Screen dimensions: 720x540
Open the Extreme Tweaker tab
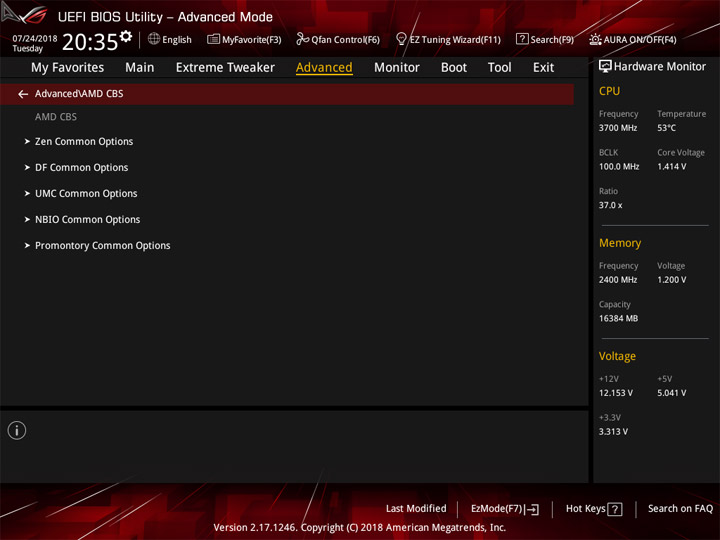(x=225, y=68)
